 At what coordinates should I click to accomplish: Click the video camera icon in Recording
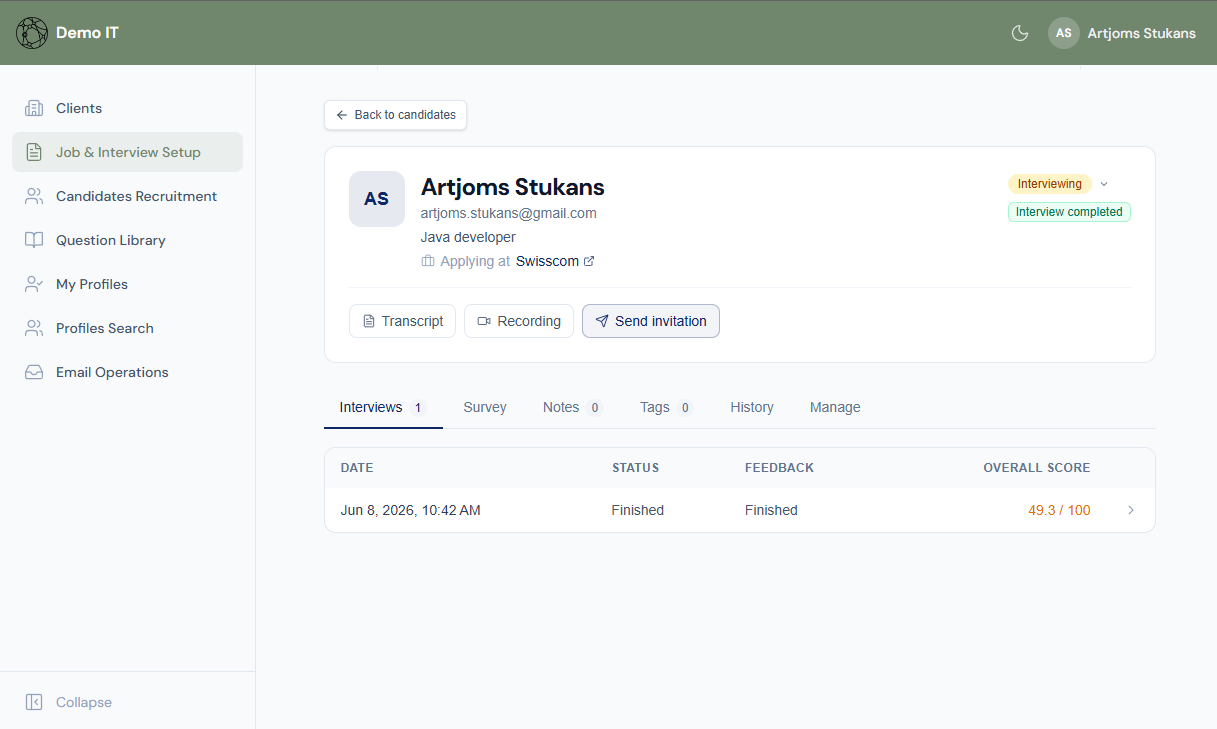[484, 321]
